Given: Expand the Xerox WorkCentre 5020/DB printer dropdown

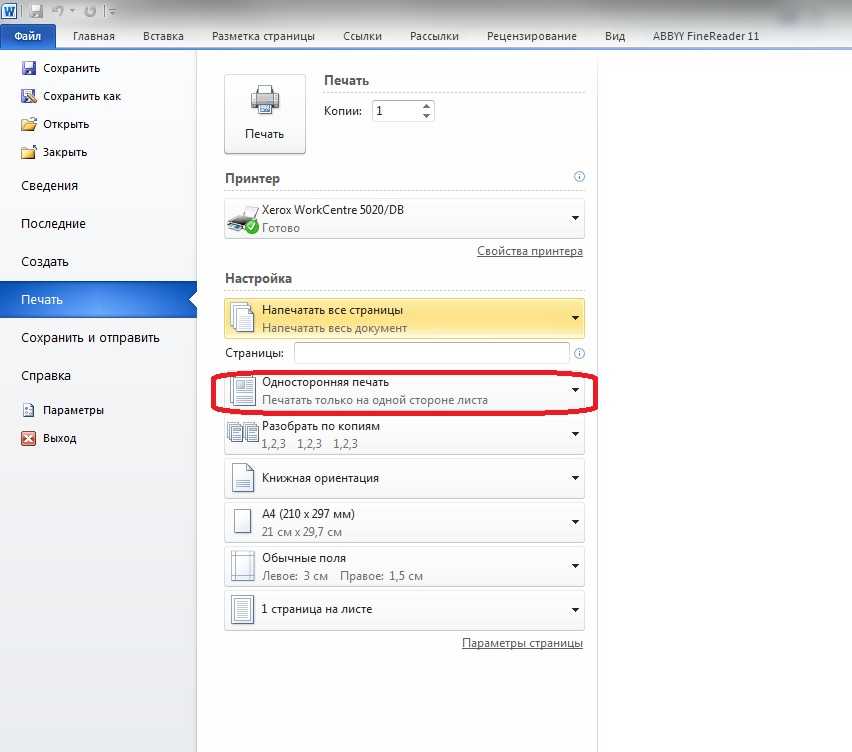Looking at the screenshot, I should tap(404, 218).
